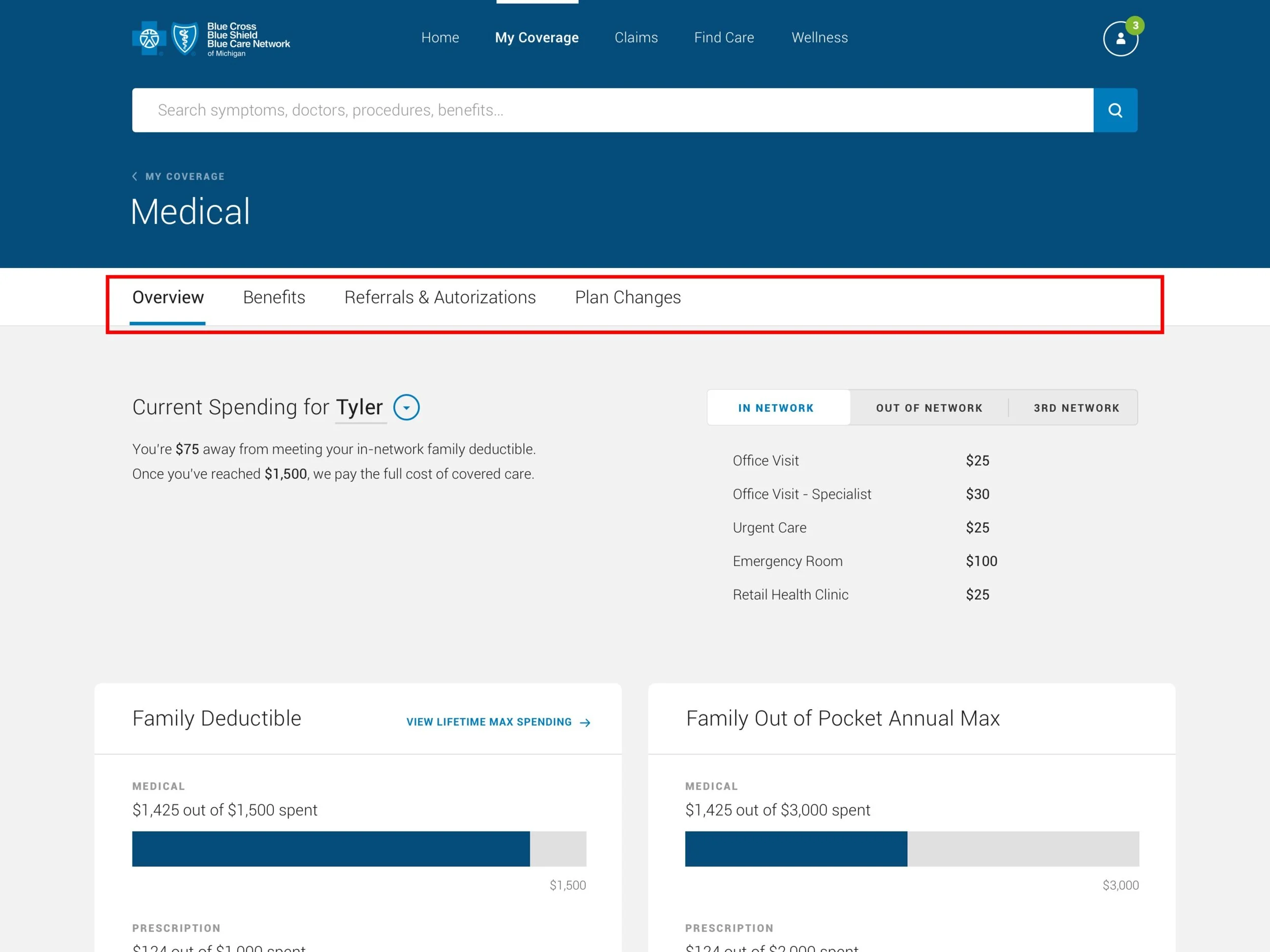The image size is (1270, 952).
Task: Open the Wellness navigation link
Action: click(819, 37)
